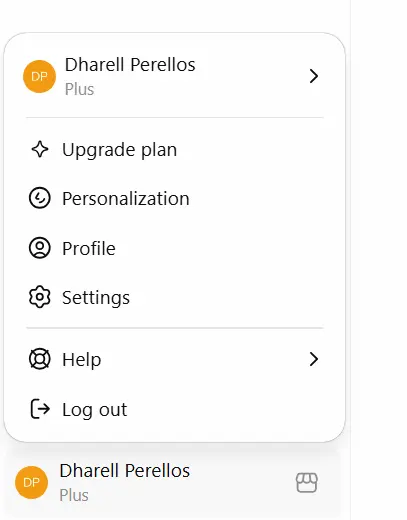Viewport: 407px width, 520px height.
Task: Open the Settings menu entry
Action: 174,297
